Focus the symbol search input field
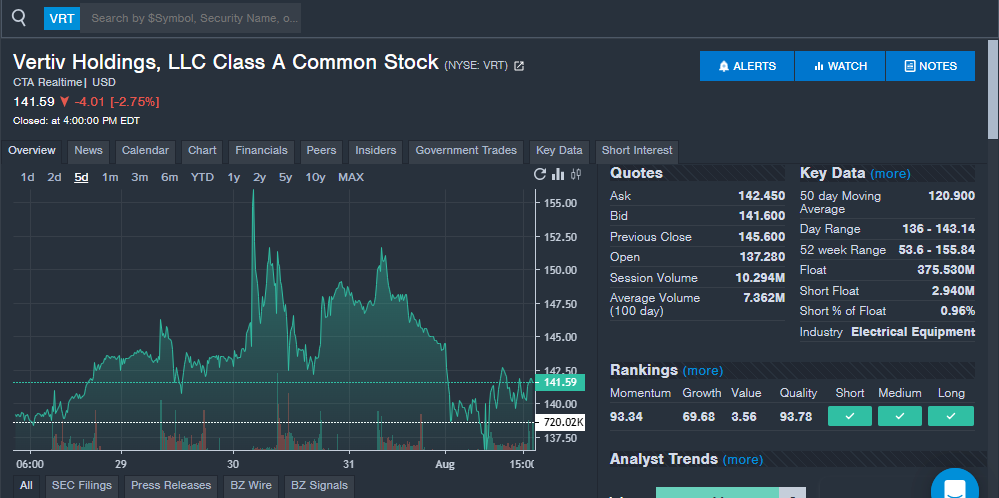 190,18
